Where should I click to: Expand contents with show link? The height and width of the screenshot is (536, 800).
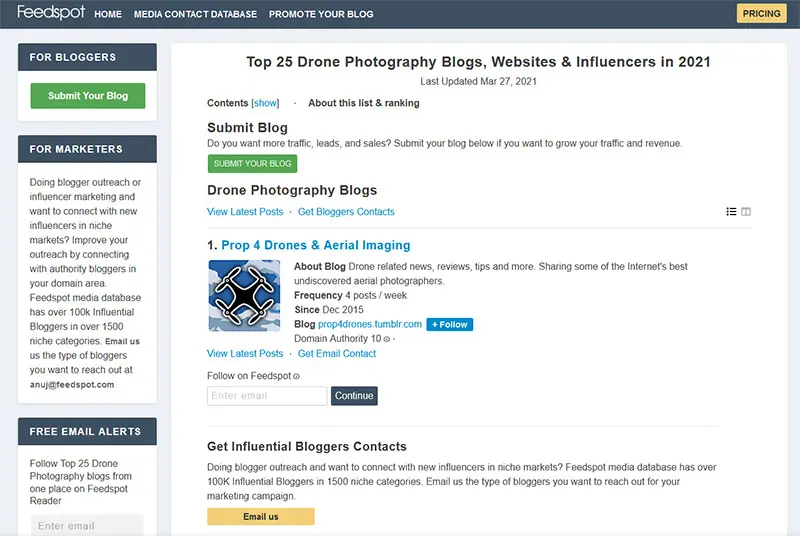265,103
